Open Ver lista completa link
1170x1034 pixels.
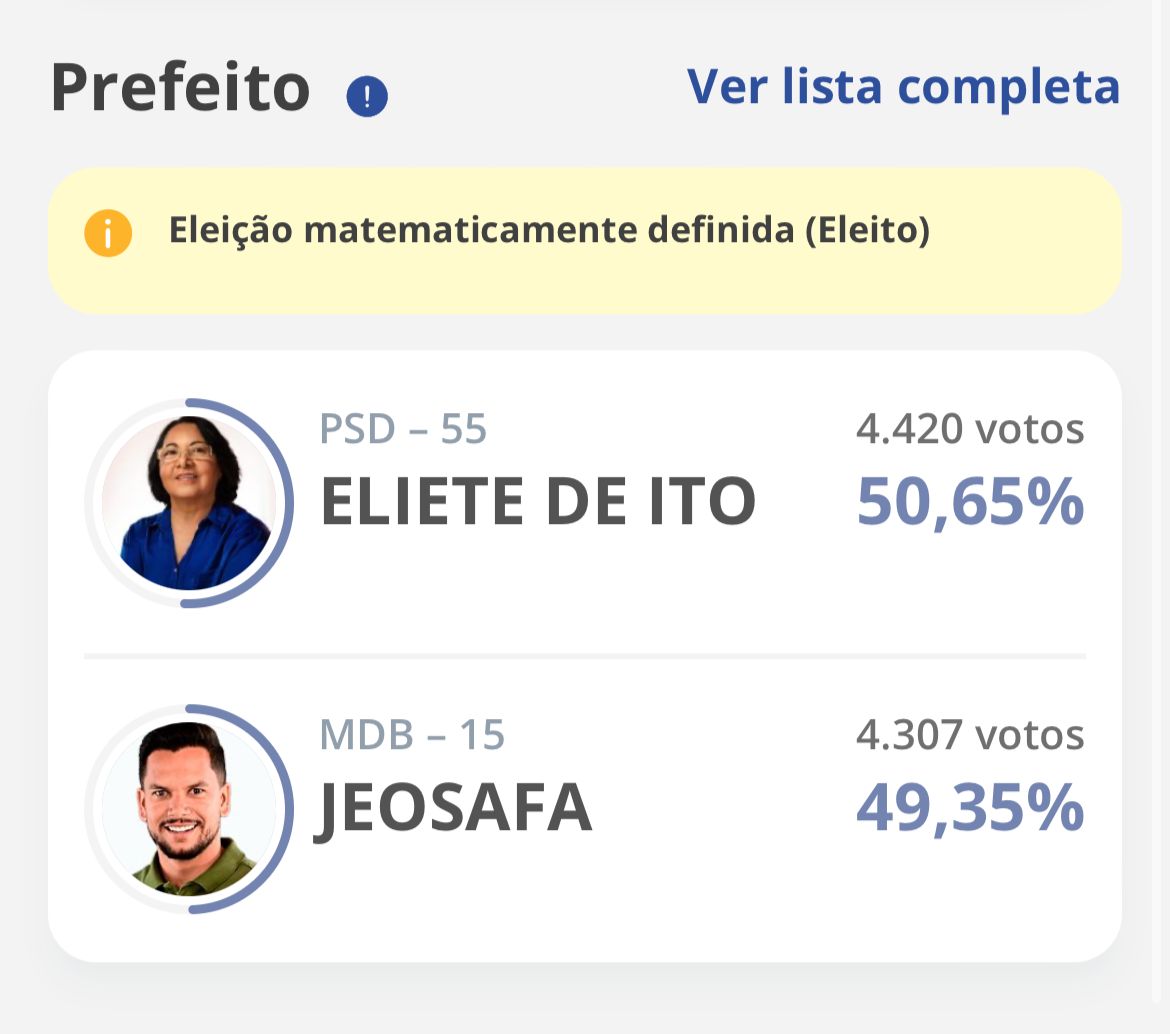pyautogui.click(x=903, y=86)
